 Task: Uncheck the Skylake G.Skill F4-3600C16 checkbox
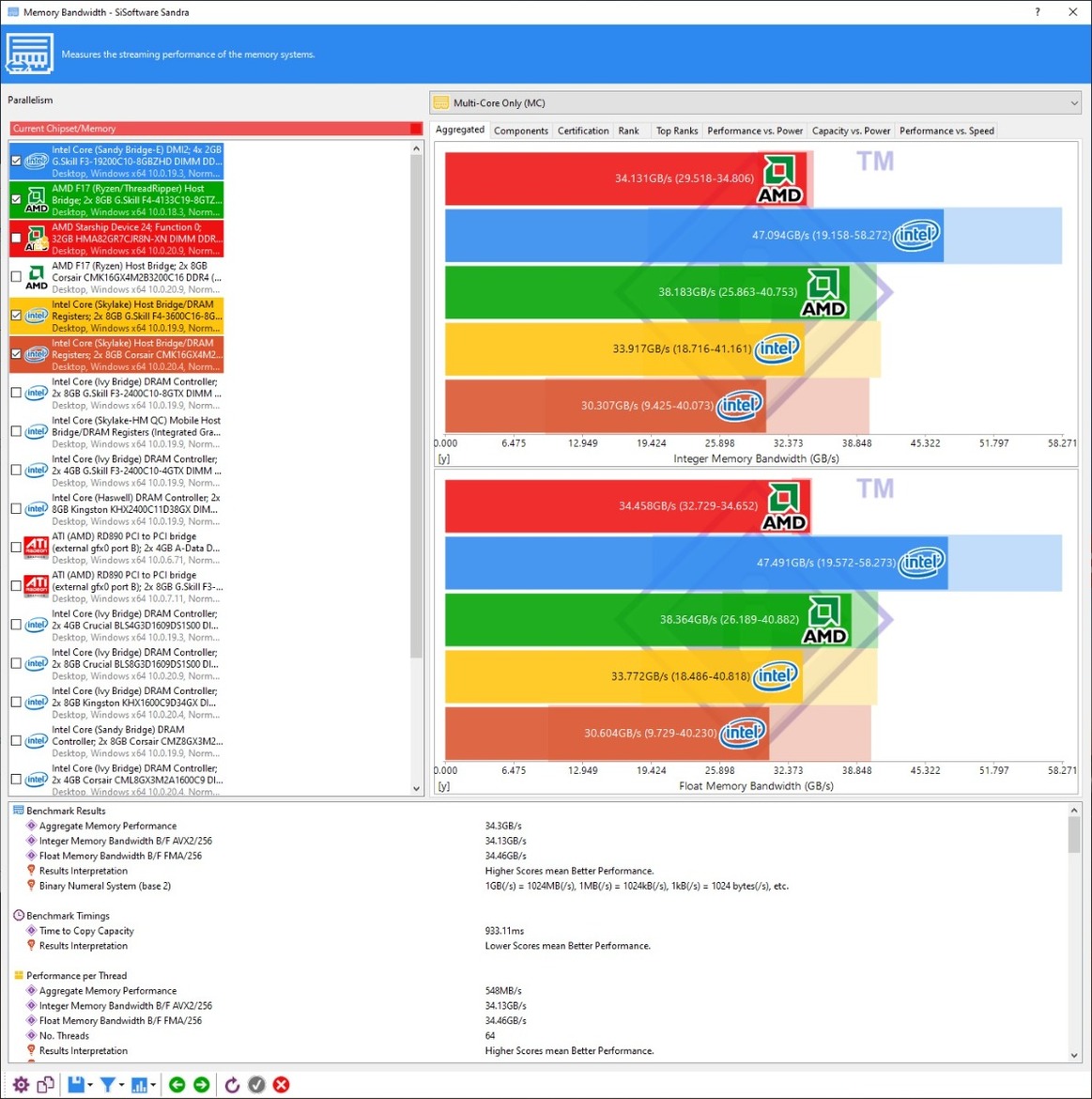tap(16, 316)
